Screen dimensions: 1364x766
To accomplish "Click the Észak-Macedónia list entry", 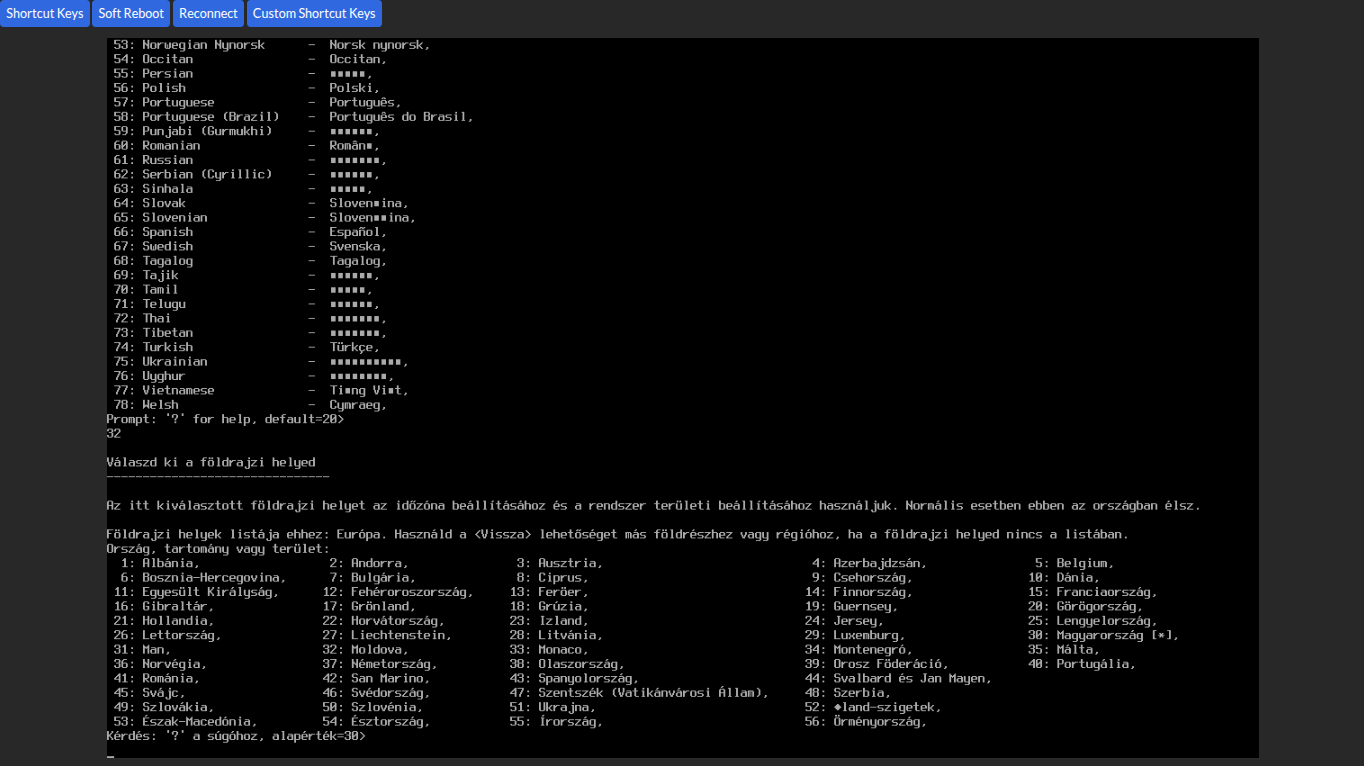I will pos(198,722).
